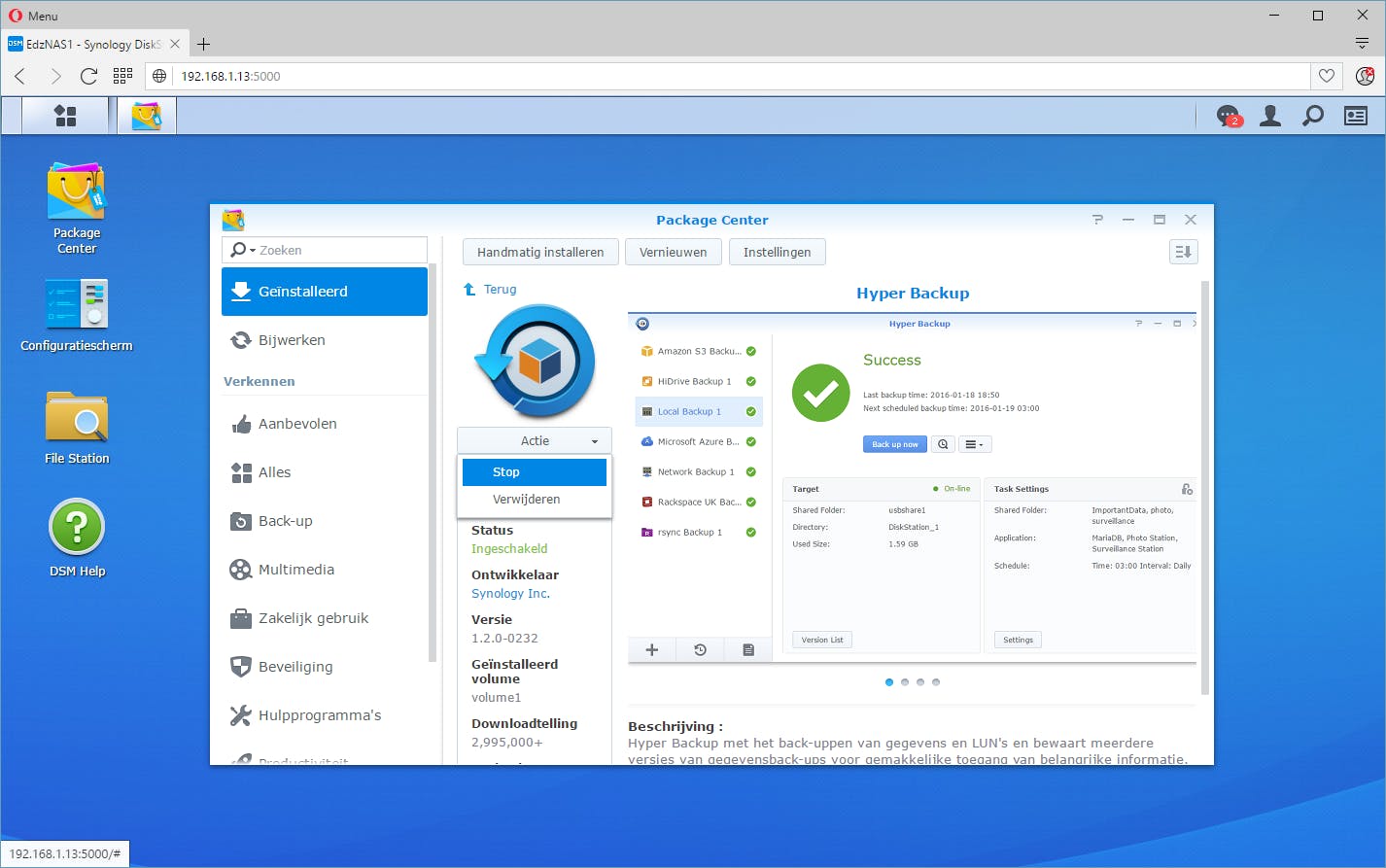Viewport: 1386px width, 868px height.
Task: Open the Synology Inc. developer link
Action: click(x=510, y=593)
